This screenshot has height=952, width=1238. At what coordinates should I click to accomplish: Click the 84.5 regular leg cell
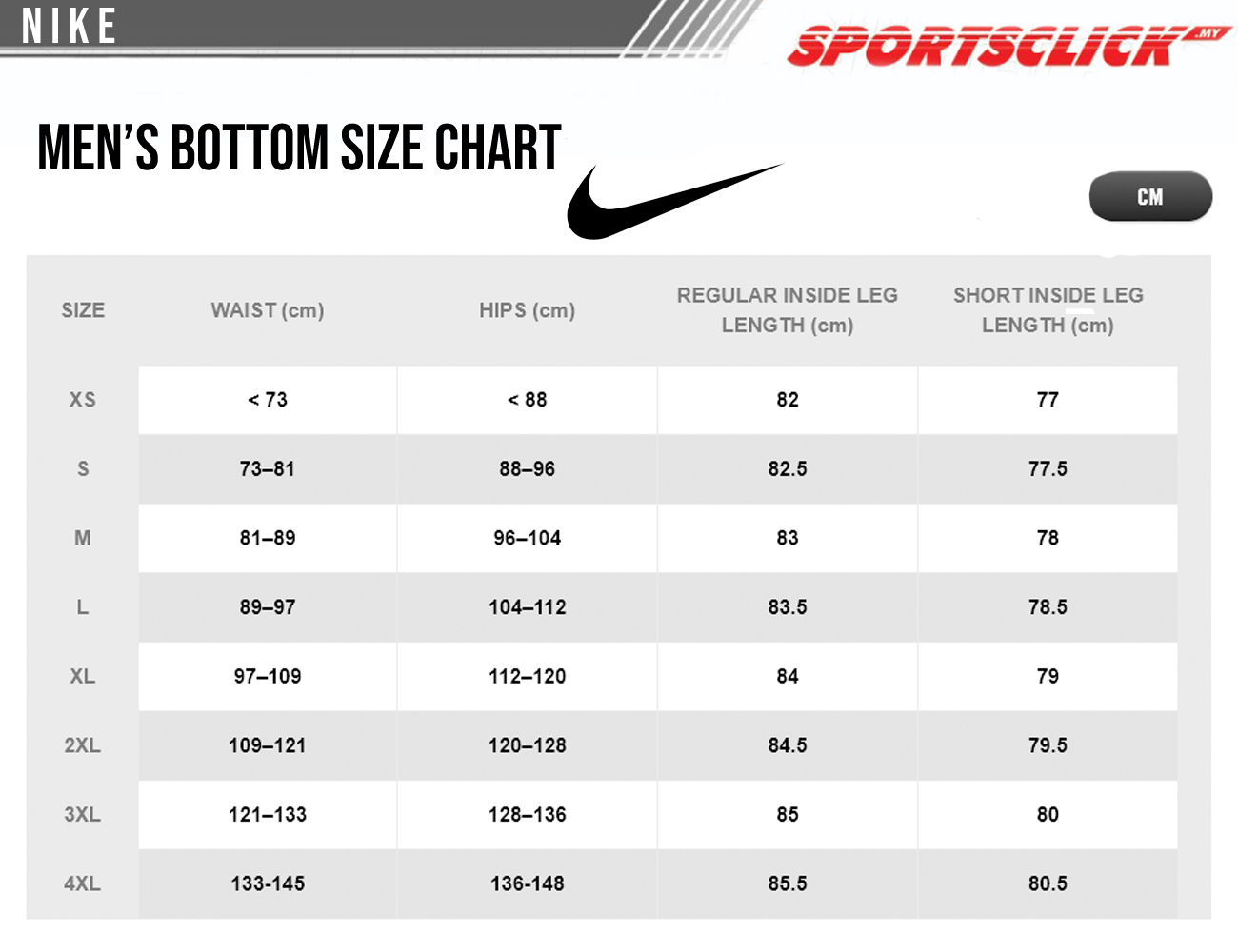click(788, 745)
